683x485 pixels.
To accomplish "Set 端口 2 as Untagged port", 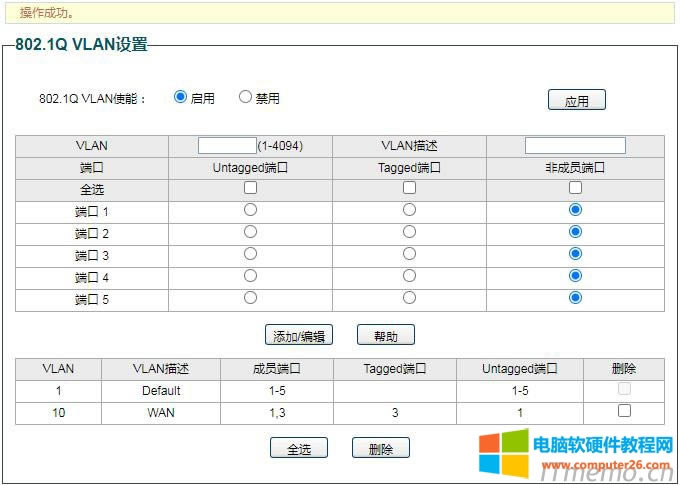I will coord(250,232).
